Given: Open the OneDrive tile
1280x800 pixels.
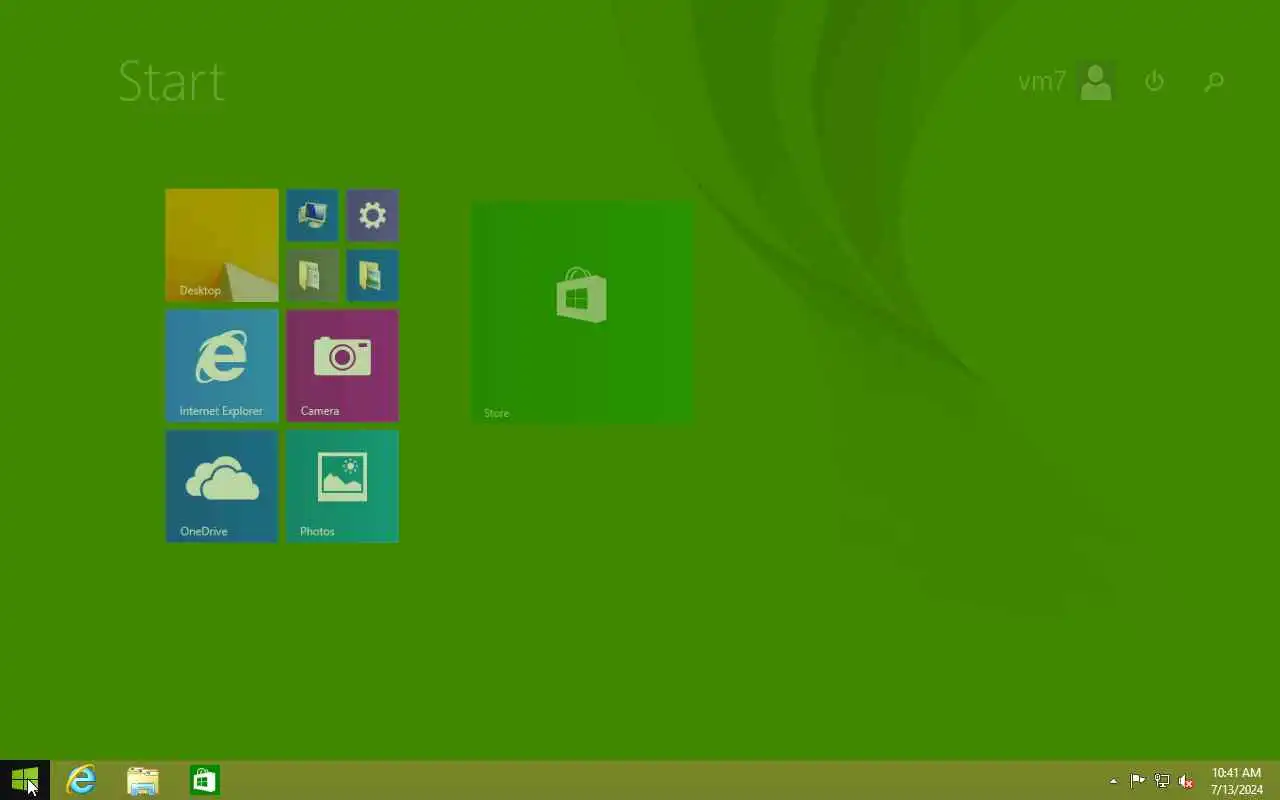Looking at the screenshot, I should pos(222,486).
